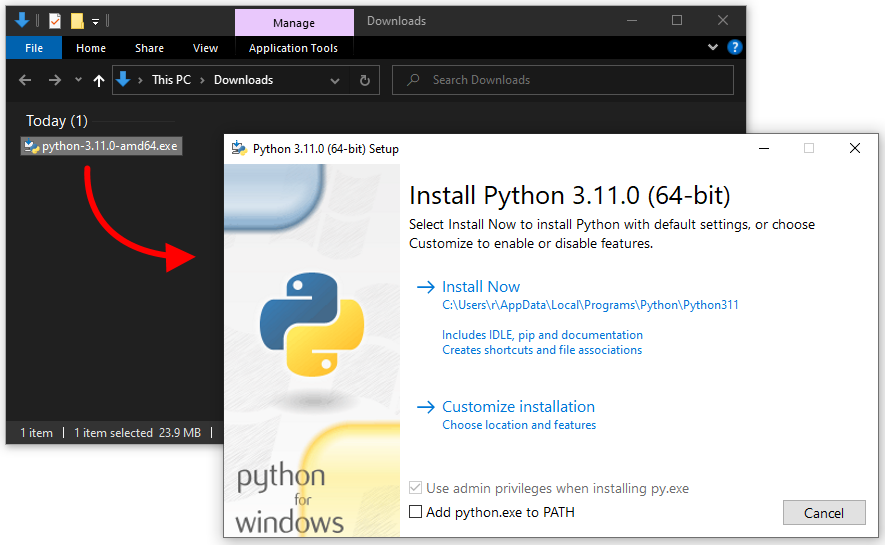Click 'Choose location and features' text
885x545 pixels.
point(519,425)
